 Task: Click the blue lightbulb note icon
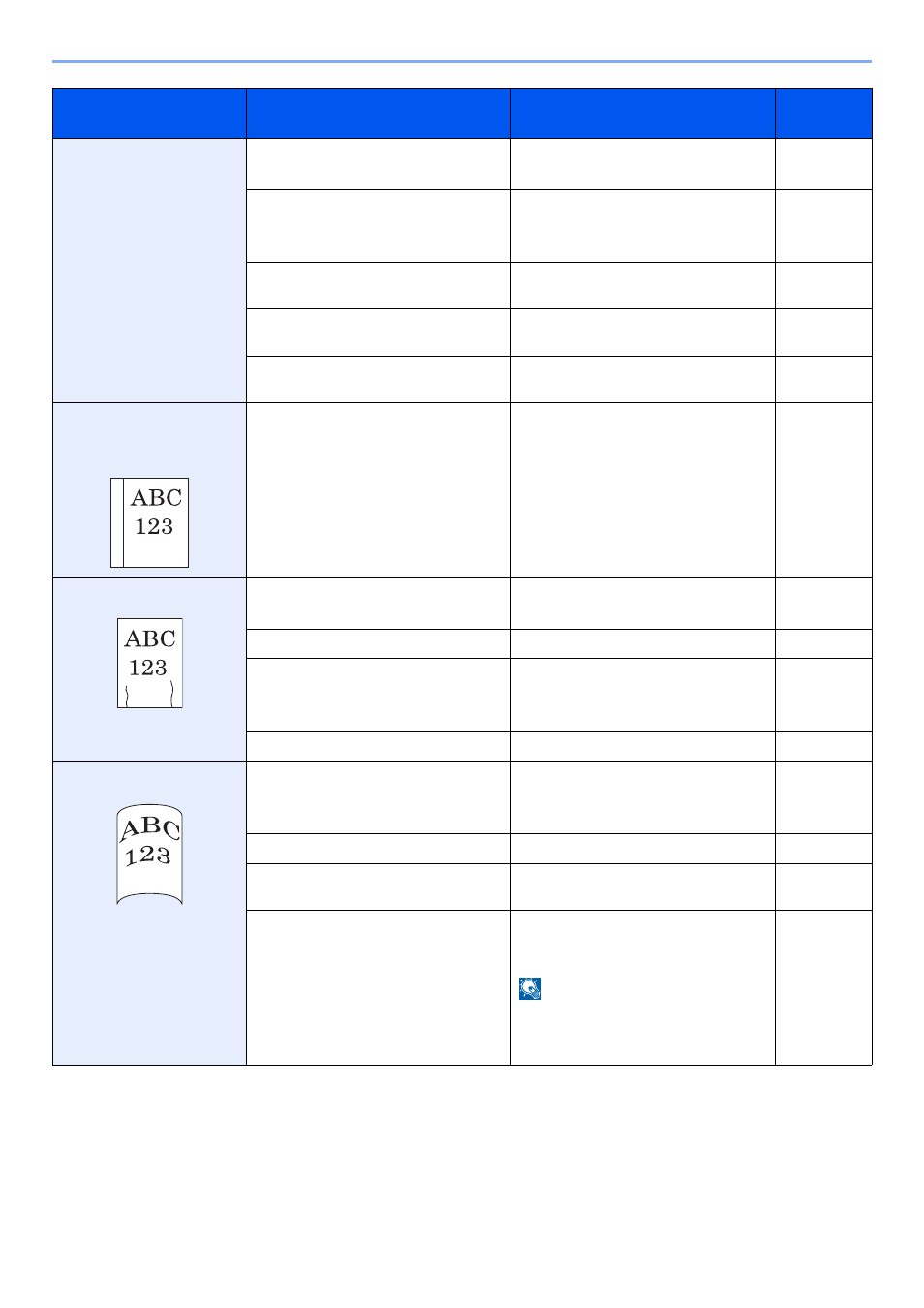pyautogui.click(x=530, y=988)
